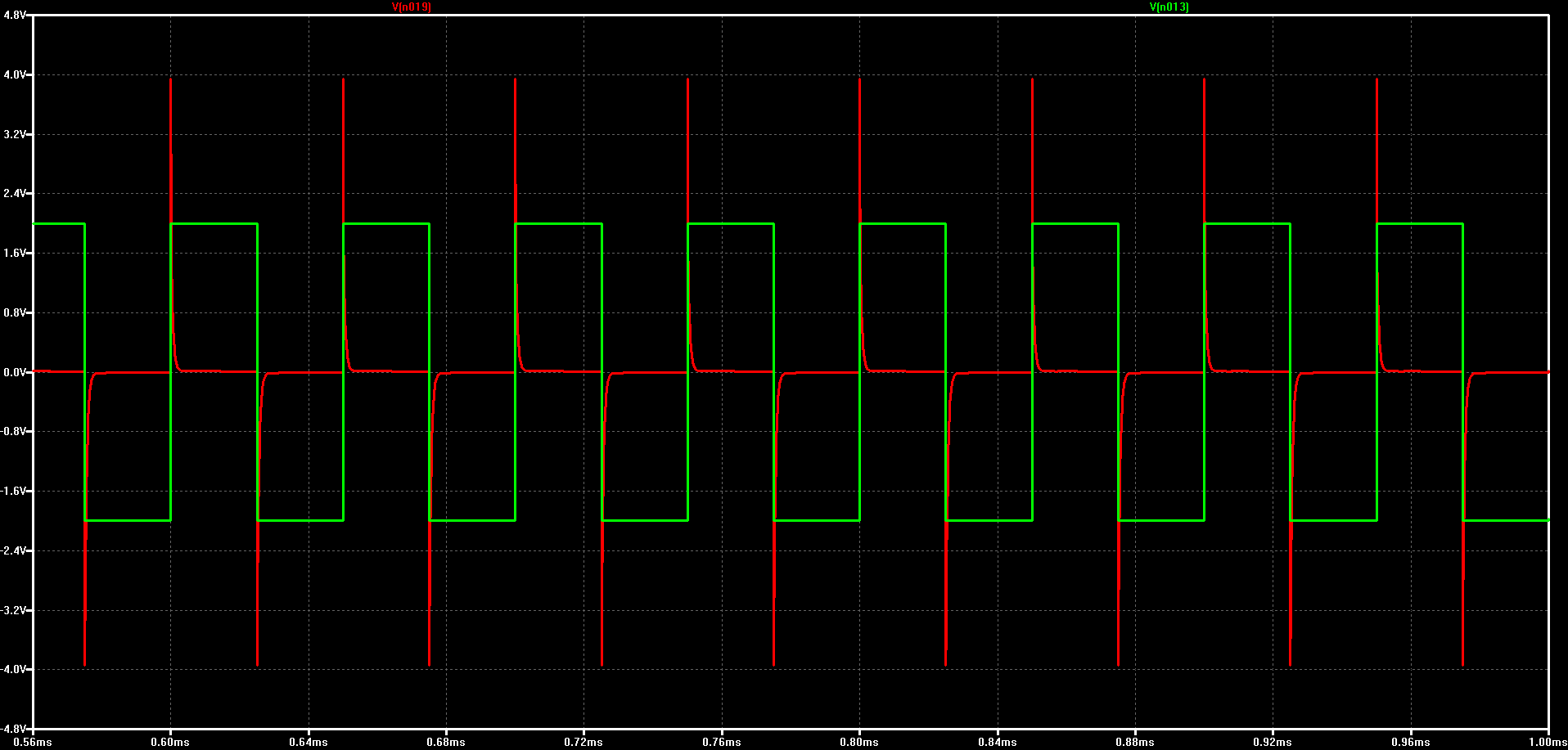This screenshot has width=1568, height=750.
Task: Click the 0.60ms time axis label
Action: click(170, 742)
